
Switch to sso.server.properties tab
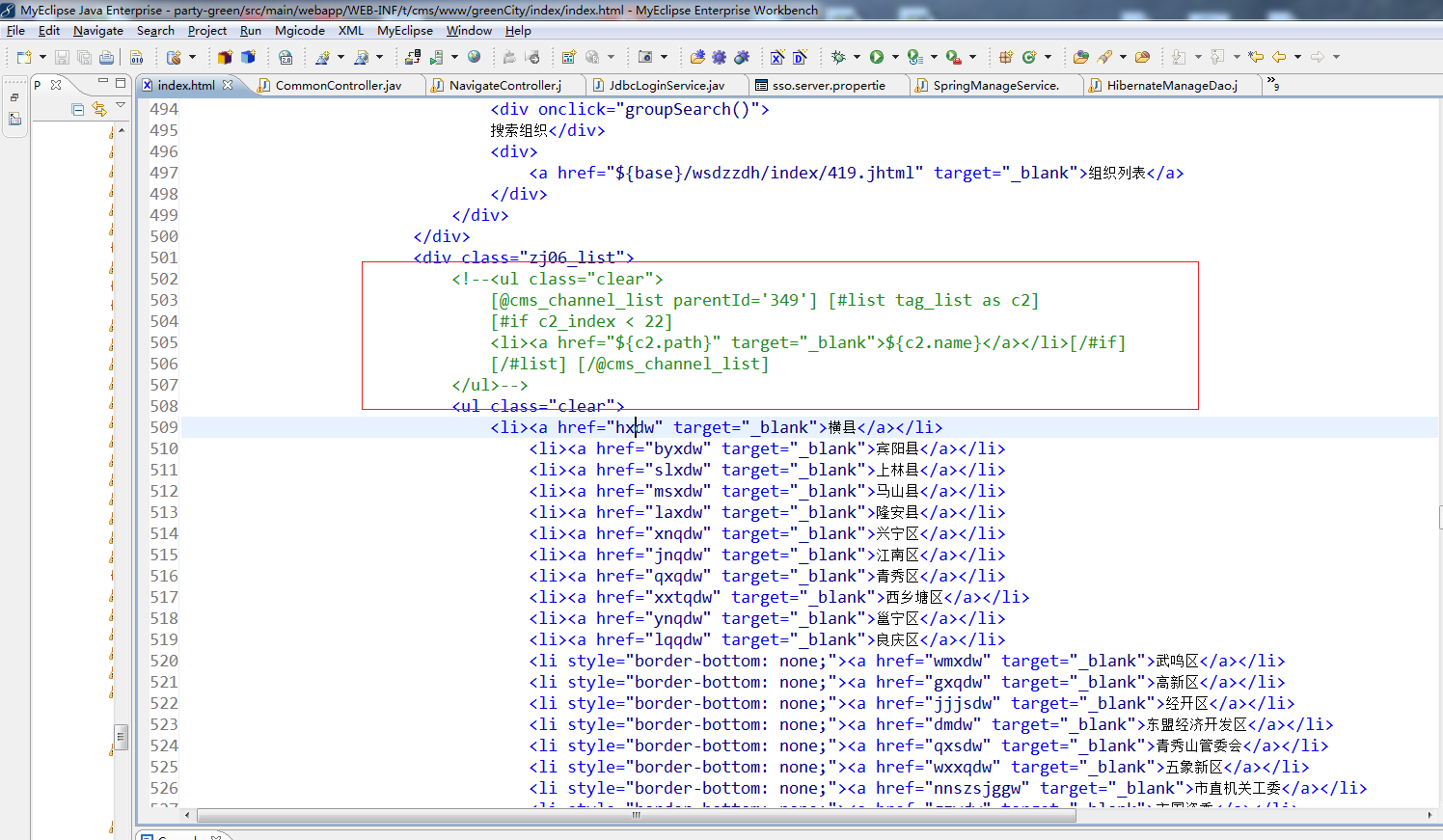point(828,86)
